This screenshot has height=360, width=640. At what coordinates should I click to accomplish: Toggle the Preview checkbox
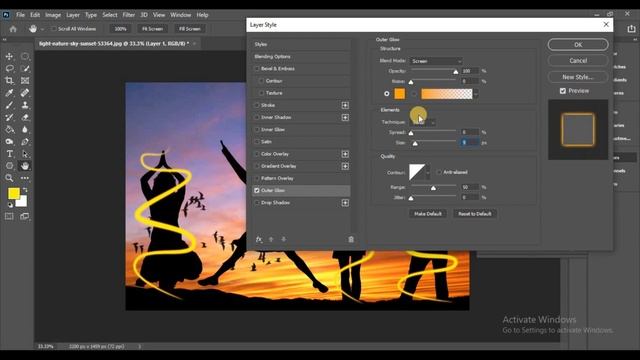pyautogui.click(x=563, y=91)
